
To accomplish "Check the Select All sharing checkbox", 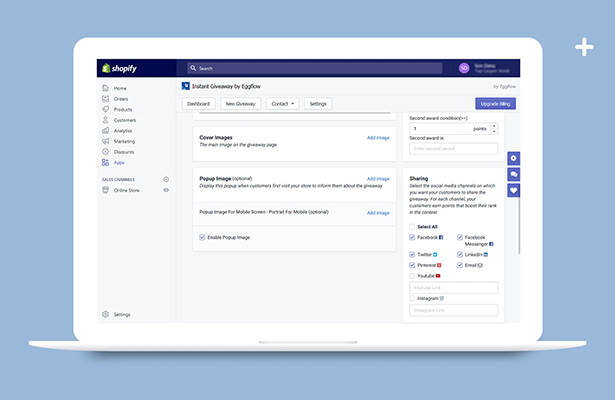I will (x=412, y=227).
